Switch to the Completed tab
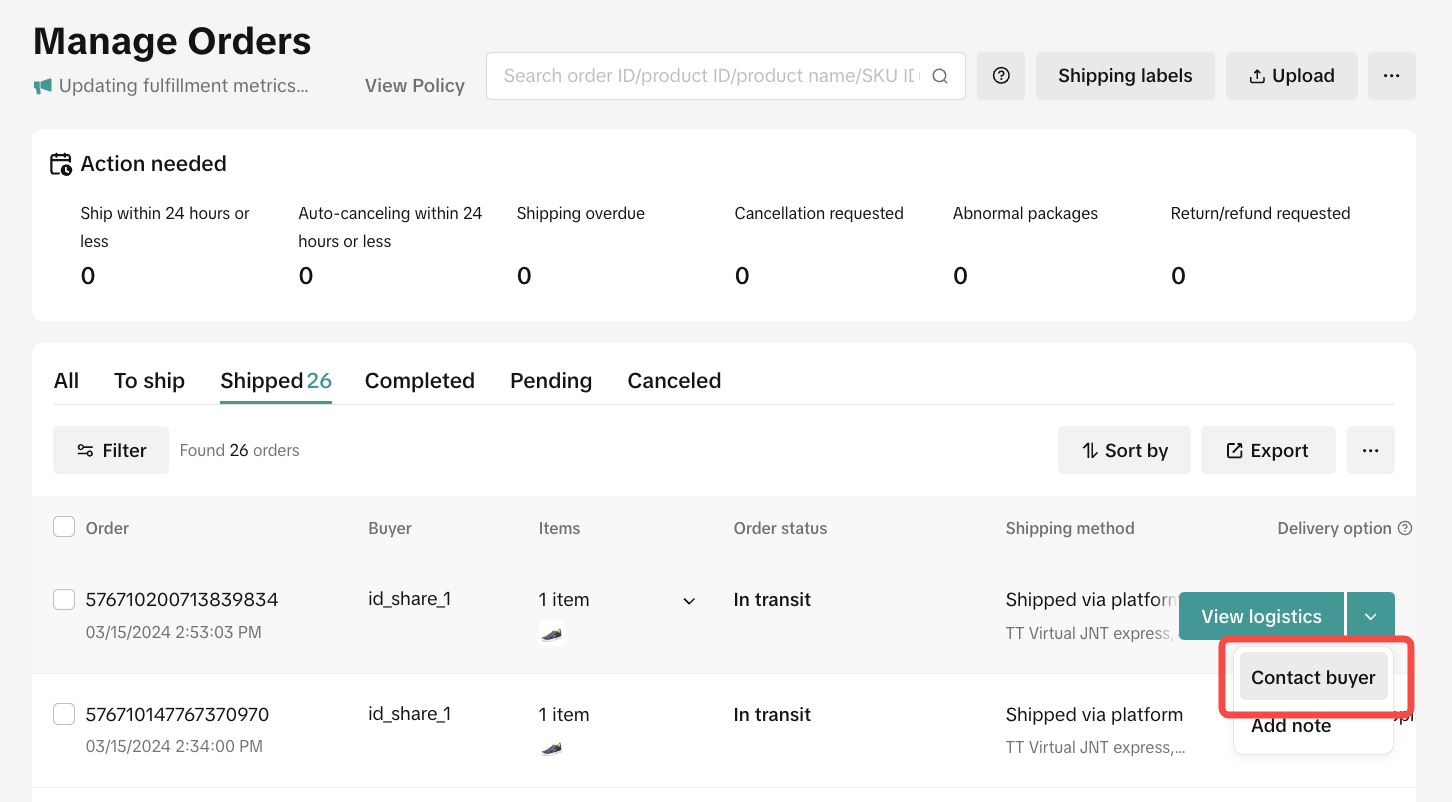Image resolution: width=1452 pixels, height=802 pixels. 419,381
